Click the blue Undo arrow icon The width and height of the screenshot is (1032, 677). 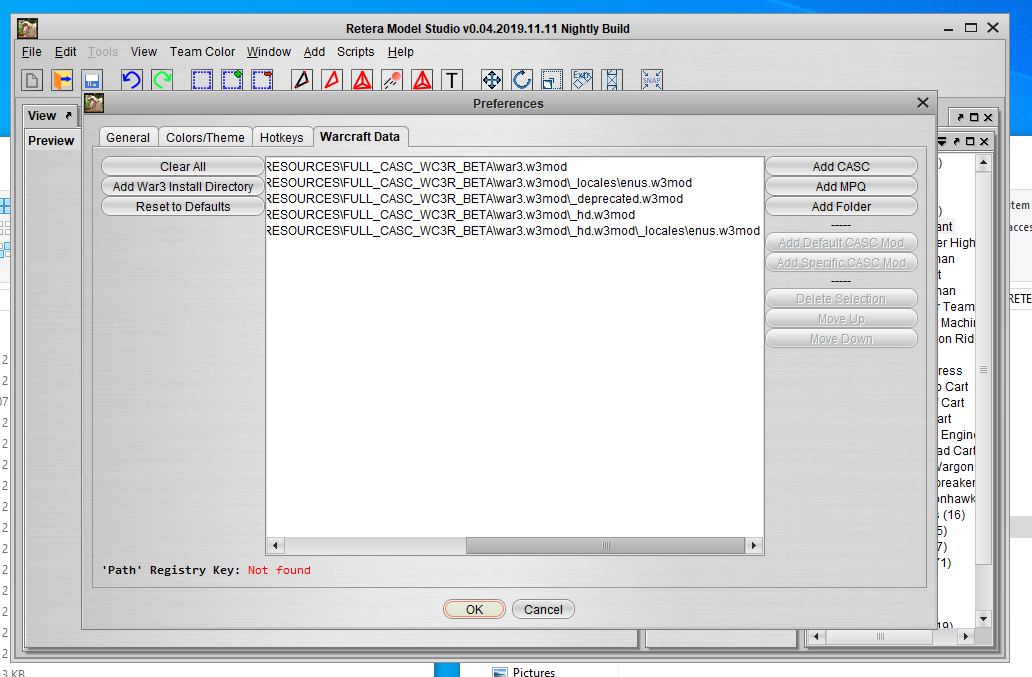point(132,80)
